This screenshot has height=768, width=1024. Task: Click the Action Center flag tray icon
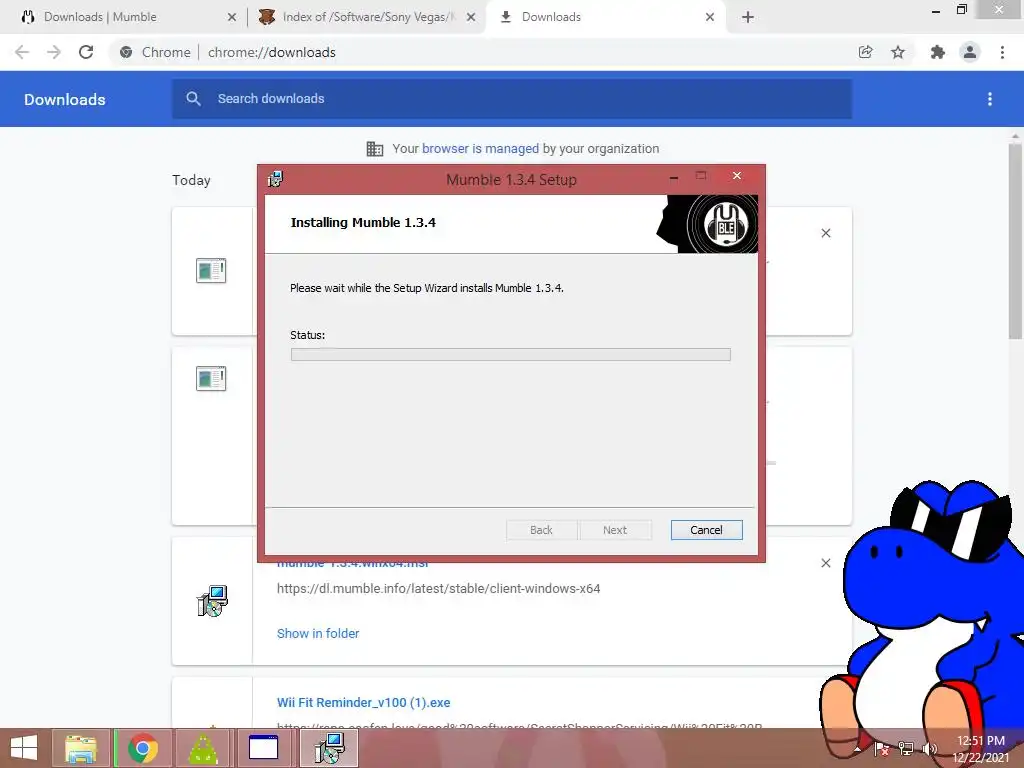pos(881,749)
